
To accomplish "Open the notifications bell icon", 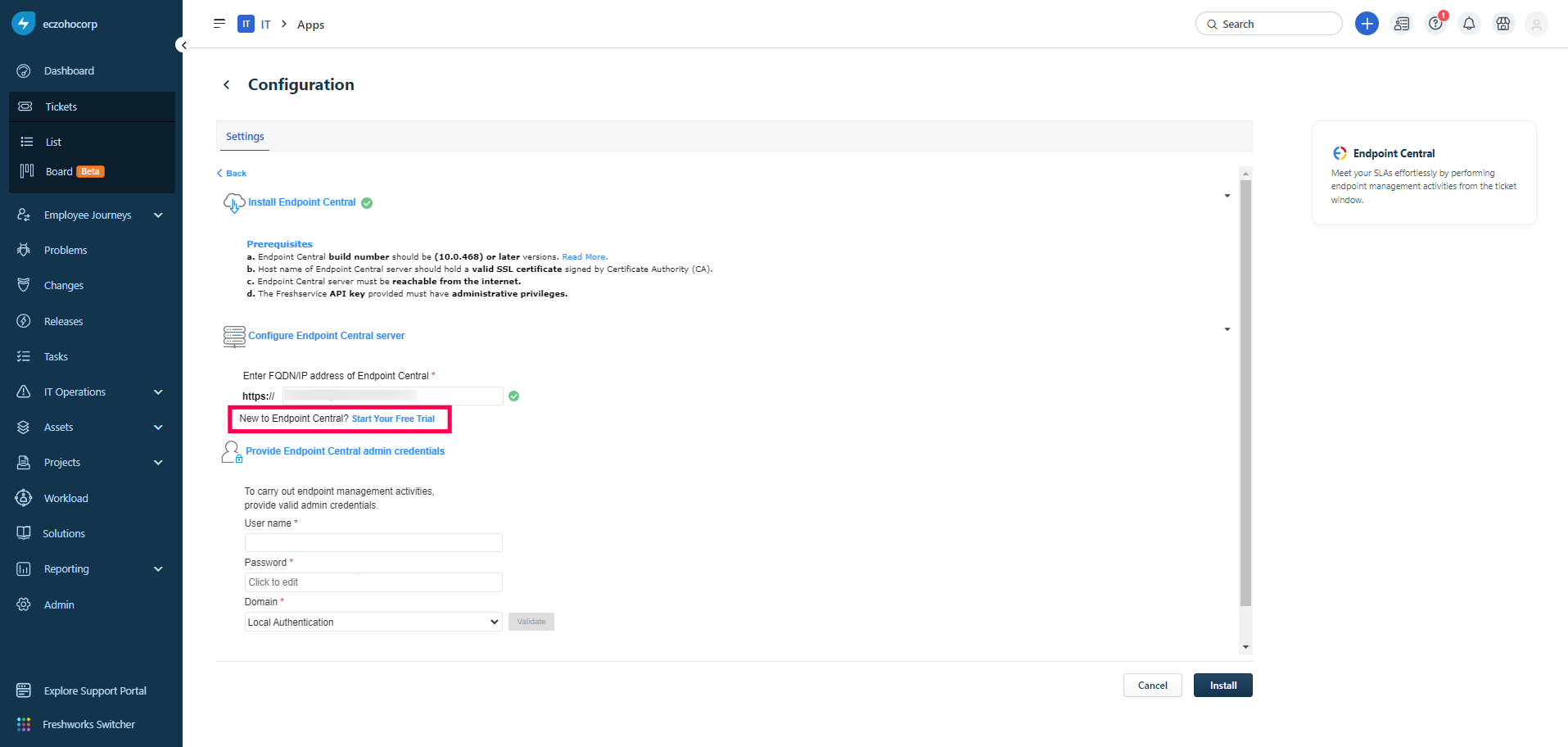I will click(x=1470, y=24).
